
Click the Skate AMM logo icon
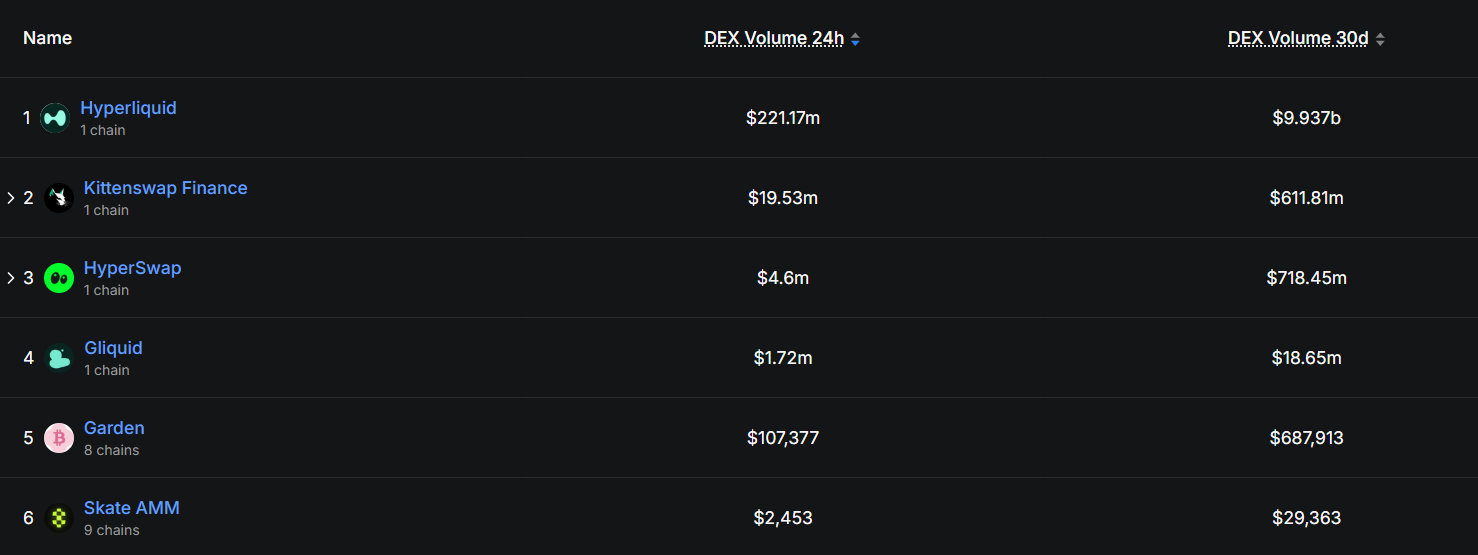[59, 518]
